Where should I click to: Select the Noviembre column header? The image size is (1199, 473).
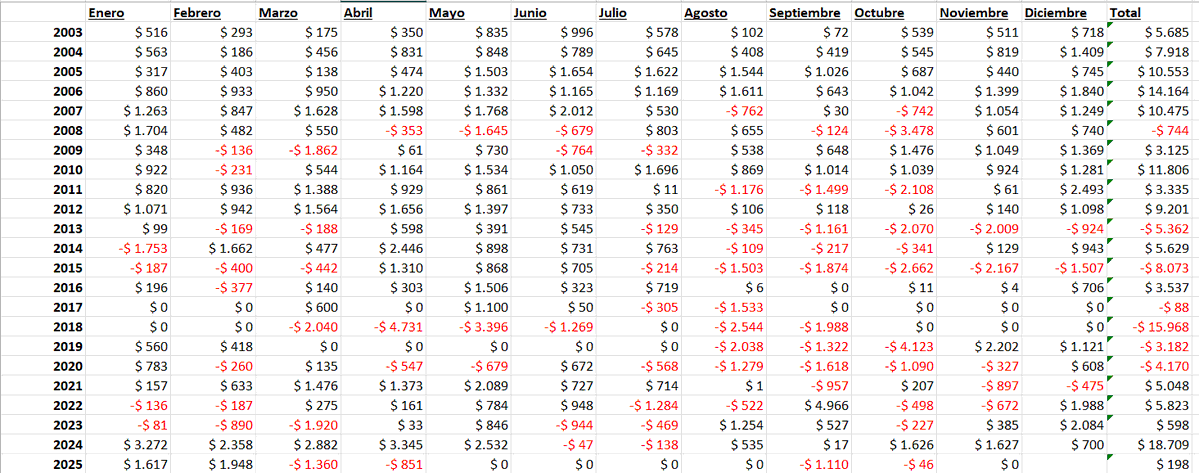[x=980, y=13]
